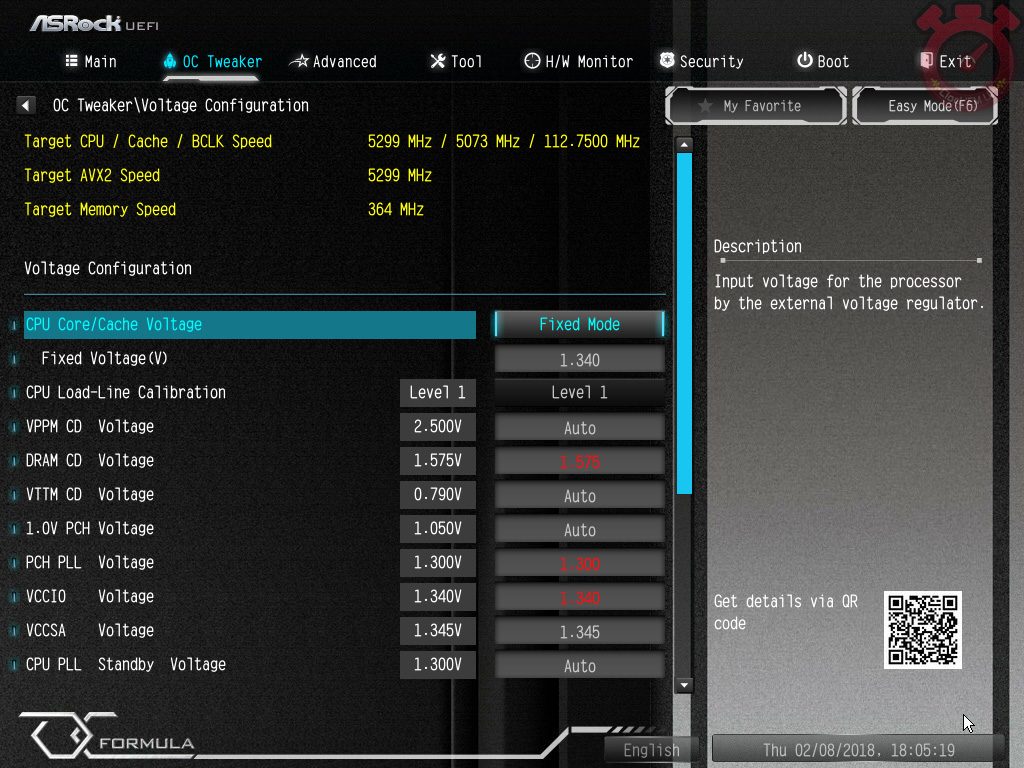1024x768 pixels.
Task: Click the QR code image
Action: 922,630
